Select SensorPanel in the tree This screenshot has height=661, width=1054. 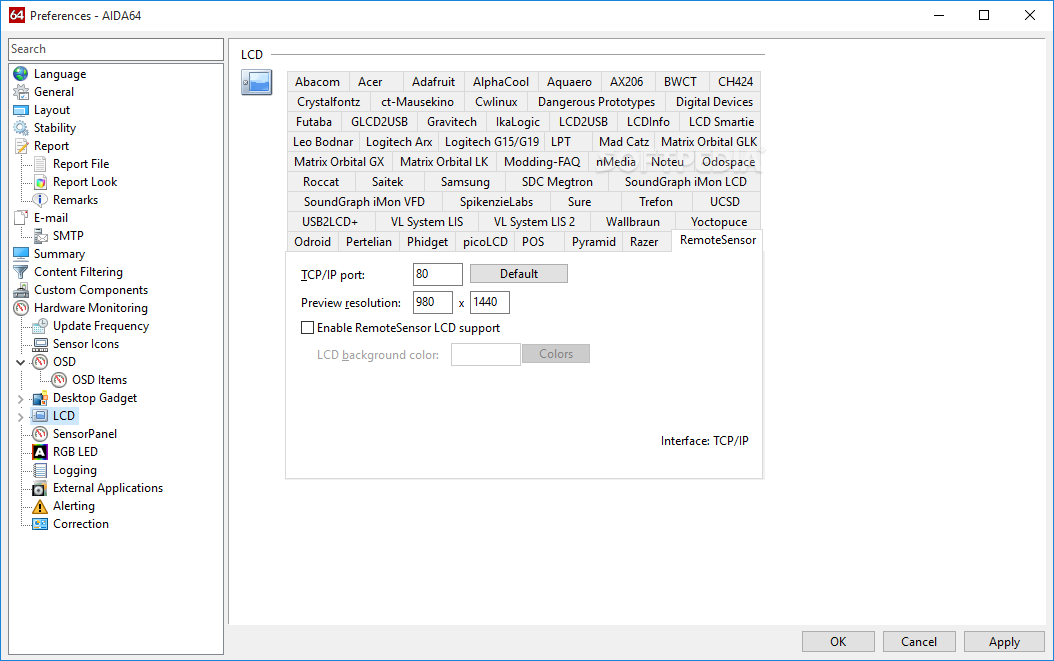pos(85,434)
